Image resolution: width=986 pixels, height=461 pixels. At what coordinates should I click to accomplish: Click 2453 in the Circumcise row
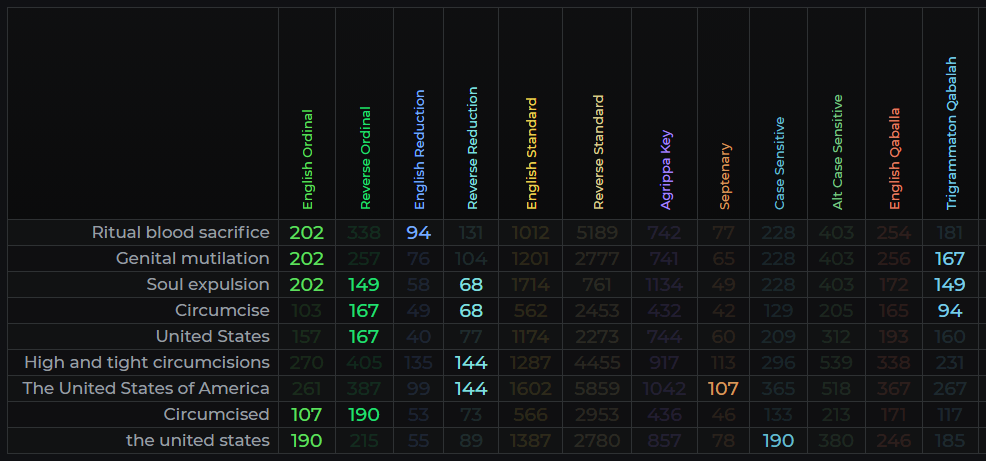597,311
